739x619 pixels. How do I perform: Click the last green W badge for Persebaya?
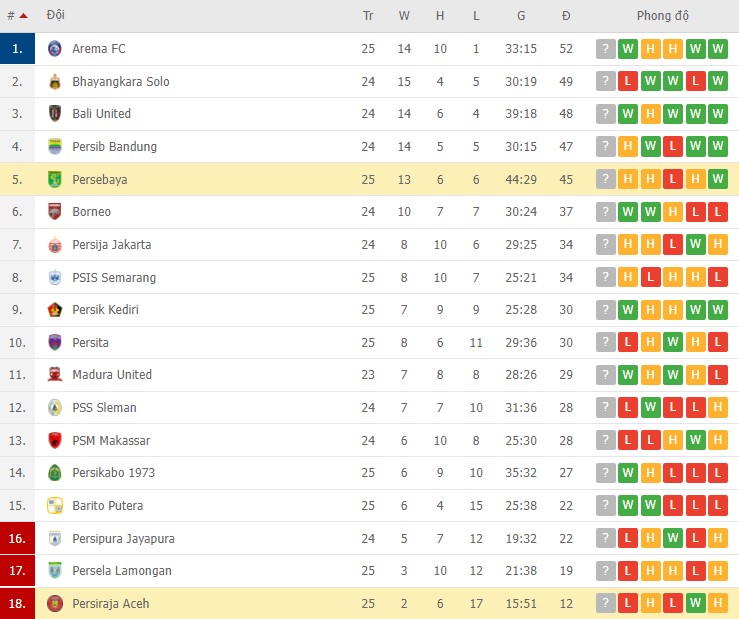point(717,179)
